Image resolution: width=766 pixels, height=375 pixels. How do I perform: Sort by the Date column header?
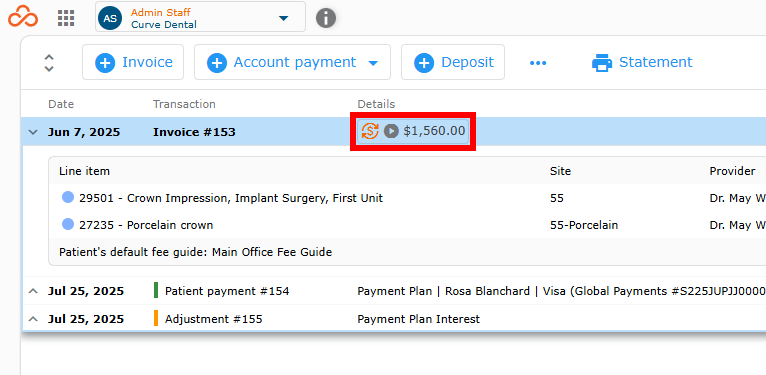pyautogui.click(x=61, y=104)
